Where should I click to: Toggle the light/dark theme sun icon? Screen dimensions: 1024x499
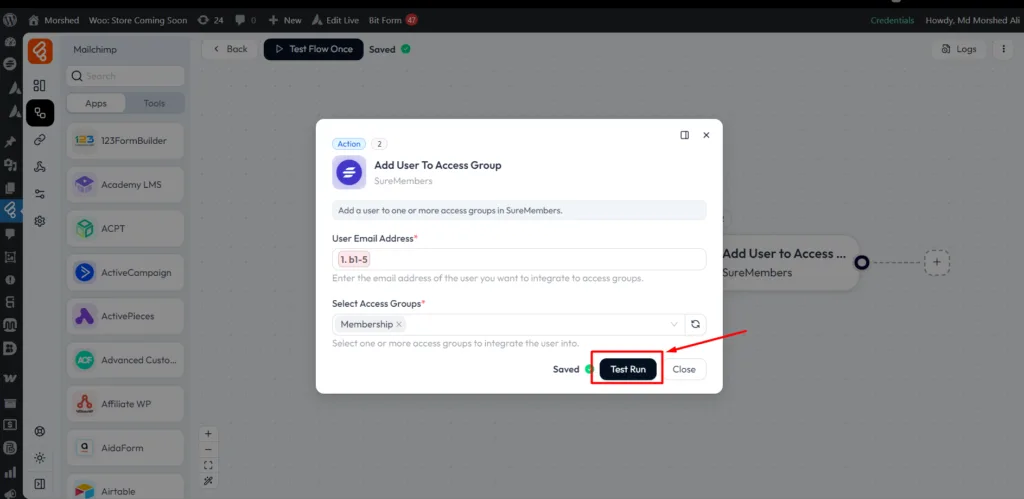(x=40, y=457)
